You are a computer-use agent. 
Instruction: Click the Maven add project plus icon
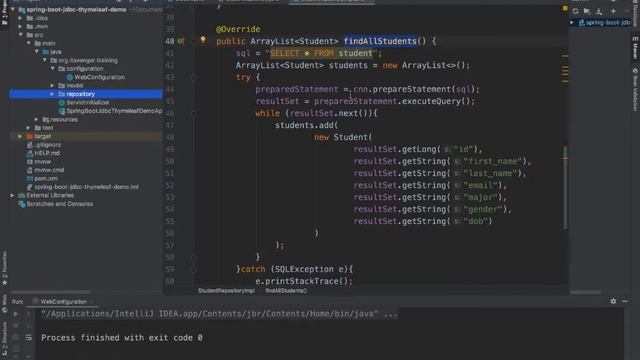tap(613, 11)
